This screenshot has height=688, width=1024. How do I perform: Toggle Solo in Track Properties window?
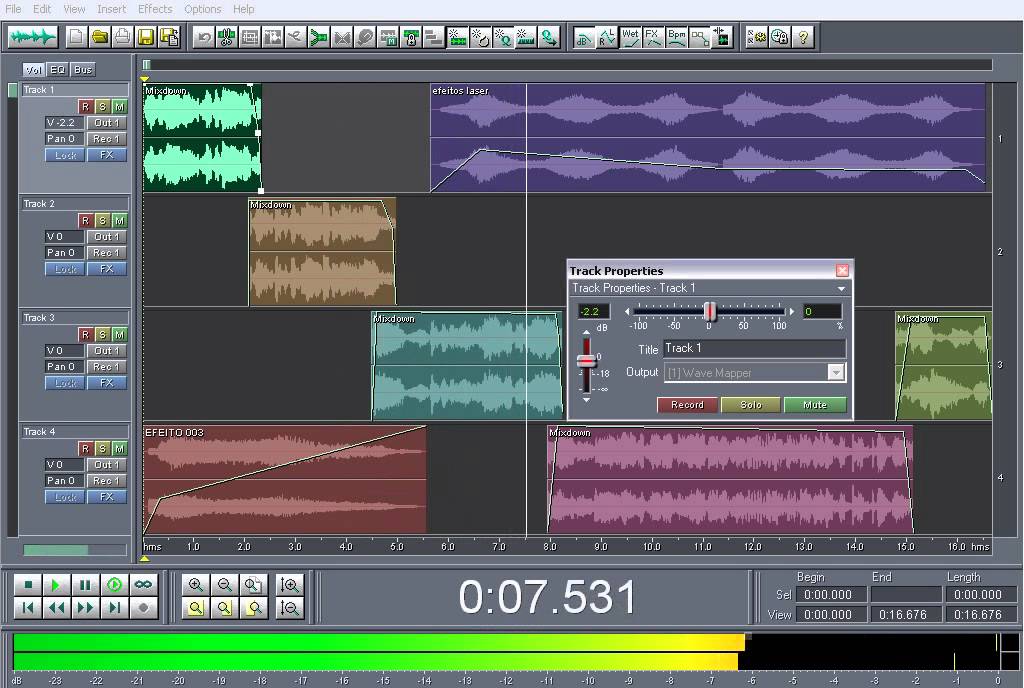[x=751, y=405]
